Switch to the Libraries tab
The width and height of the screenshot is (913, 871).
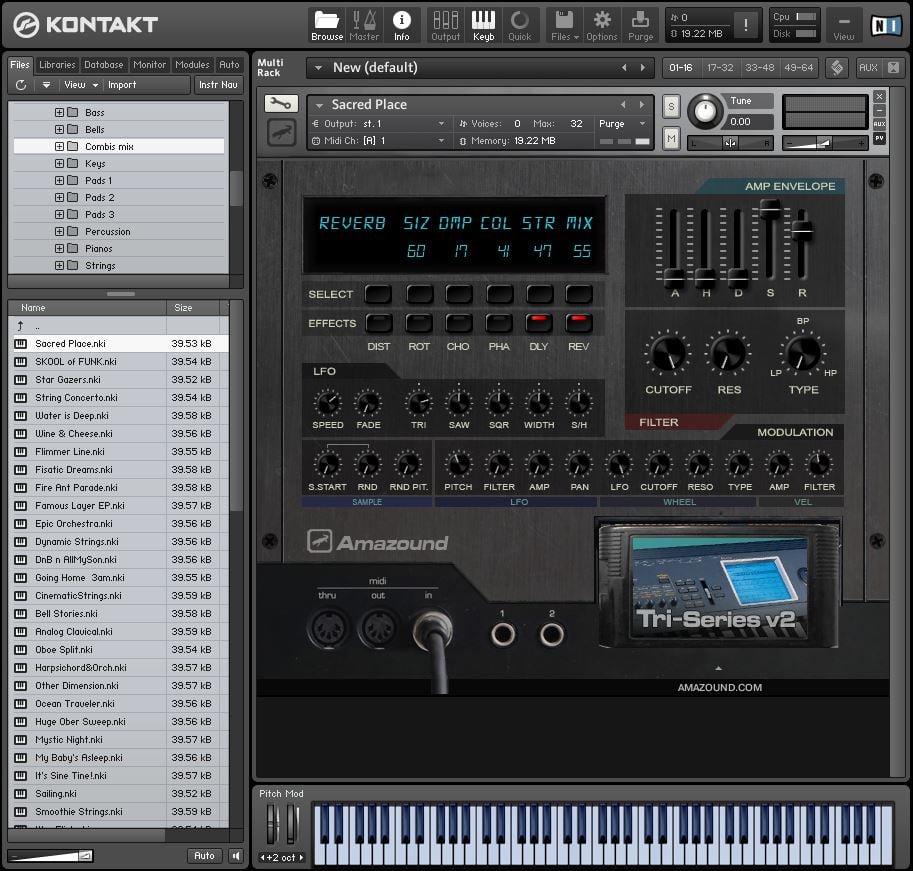tap(57, 65)
